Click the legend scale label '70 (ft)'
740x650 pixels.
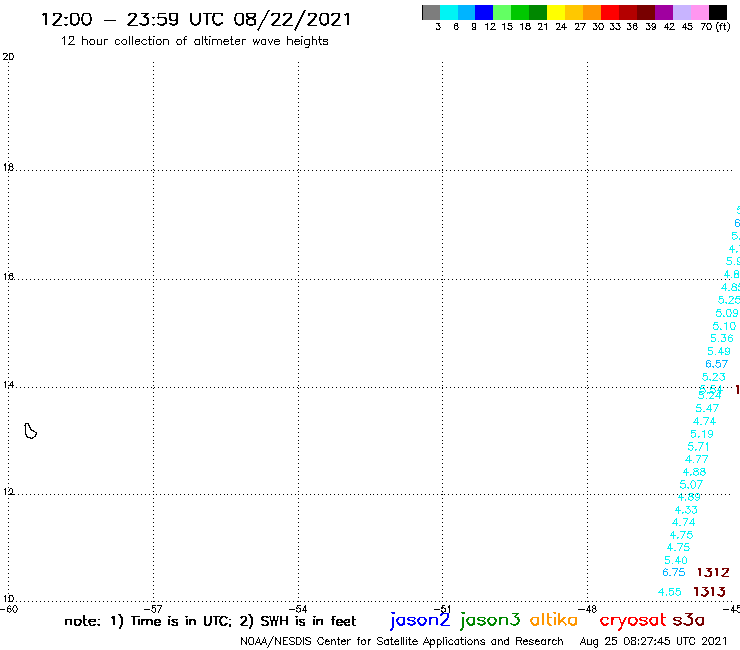715,27
